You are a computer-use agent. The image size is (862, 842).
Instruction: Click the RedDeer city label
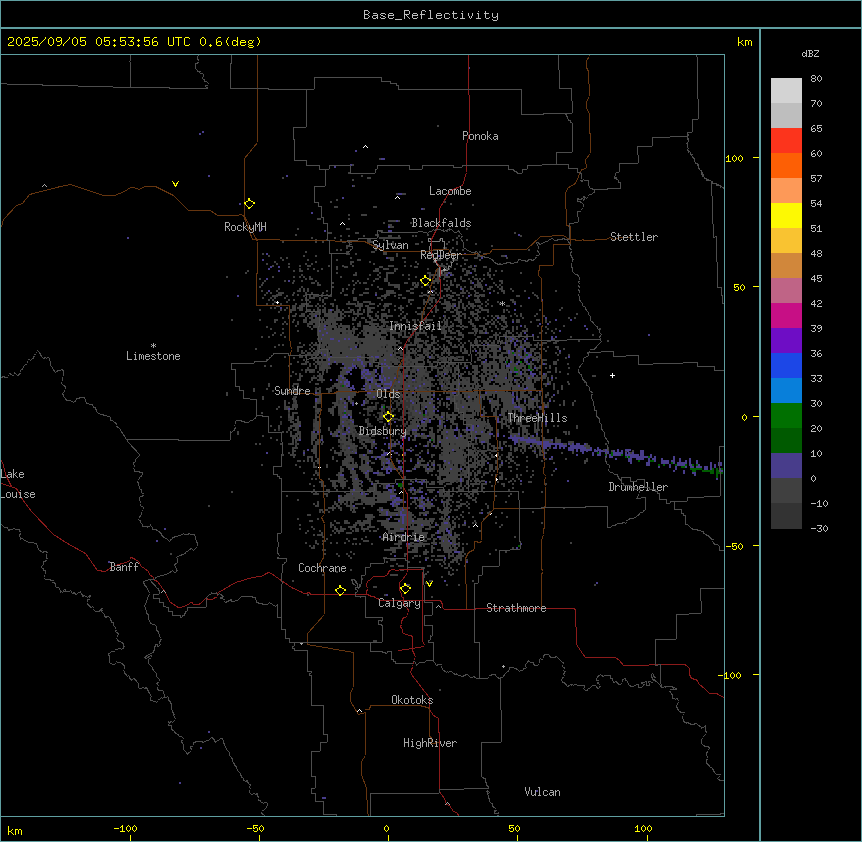tap(440, 255)
